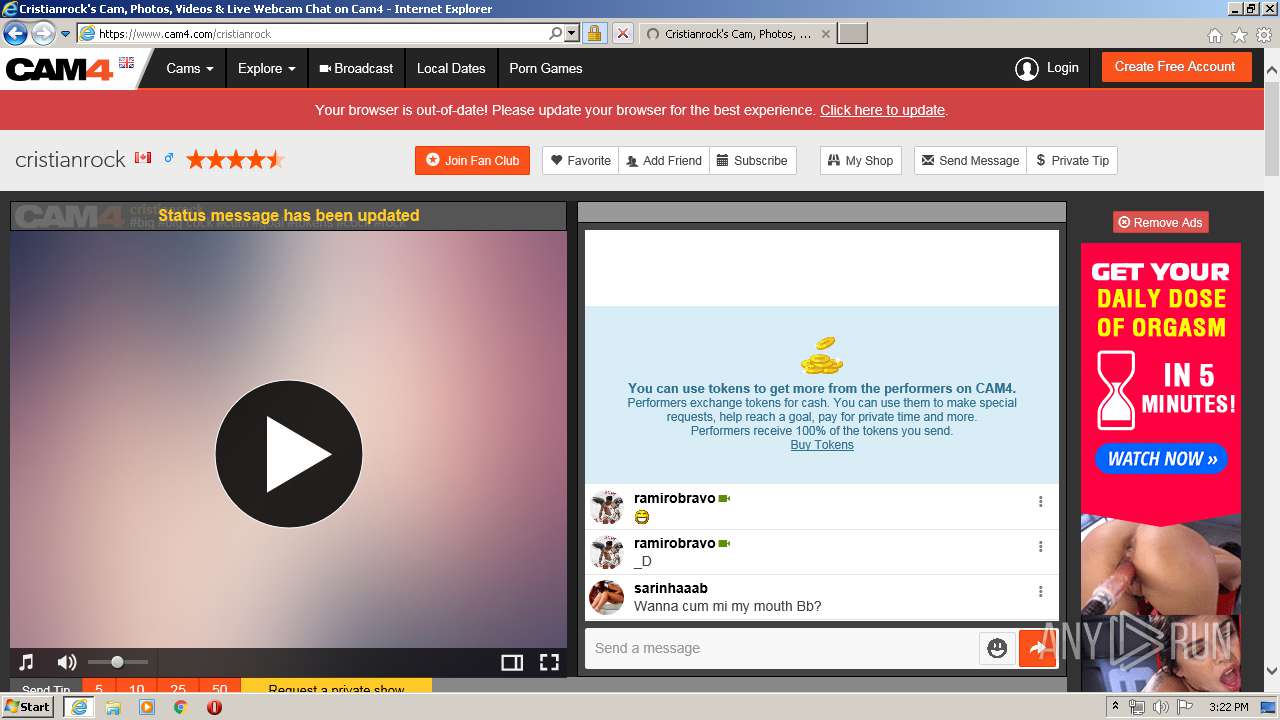Open My Shop
The width and height of the screenshot is (1280, 720).
pos(860,160)
